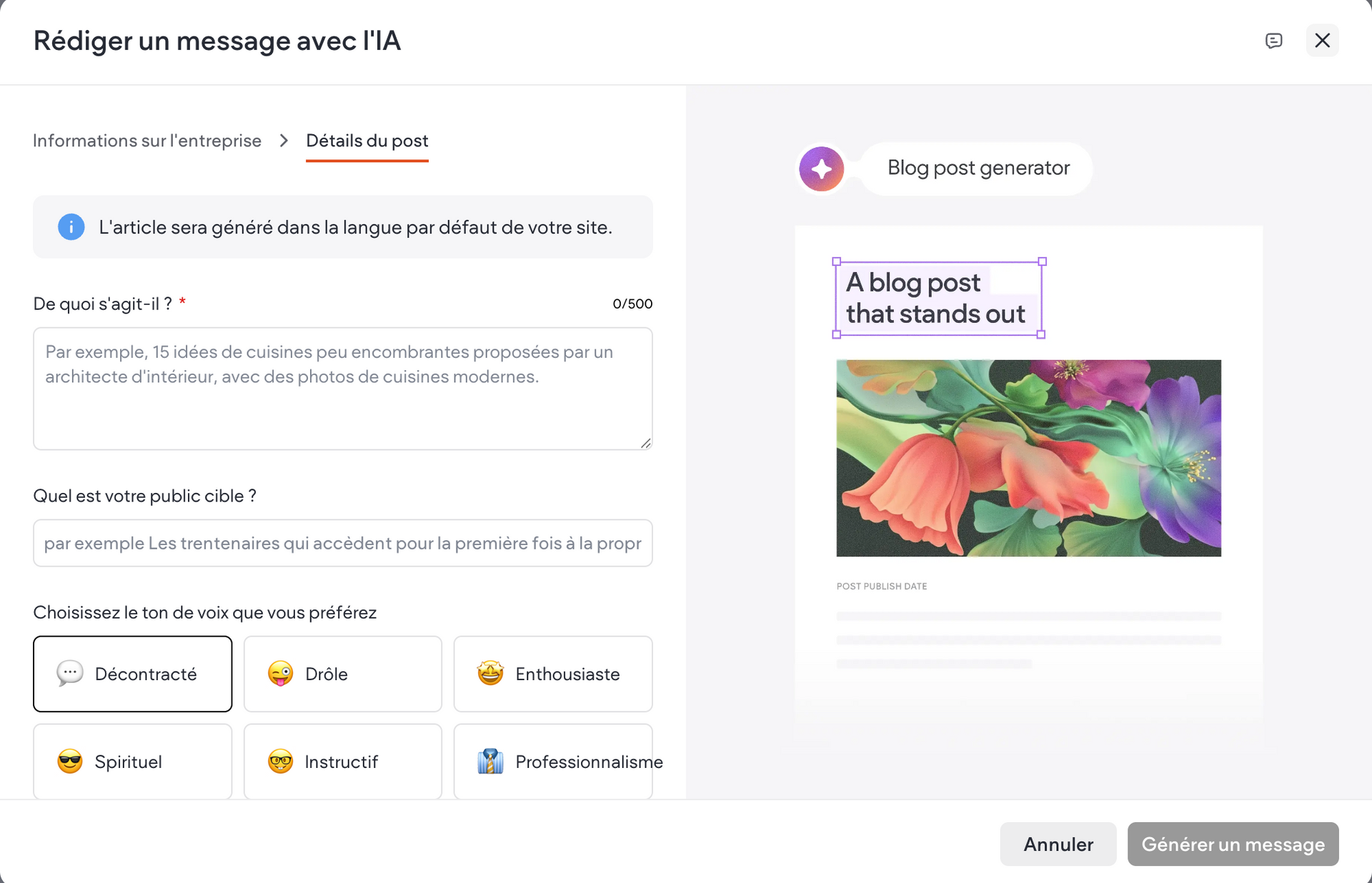
Task: Open the feedback comment icon
Action: coord(1273,41)
